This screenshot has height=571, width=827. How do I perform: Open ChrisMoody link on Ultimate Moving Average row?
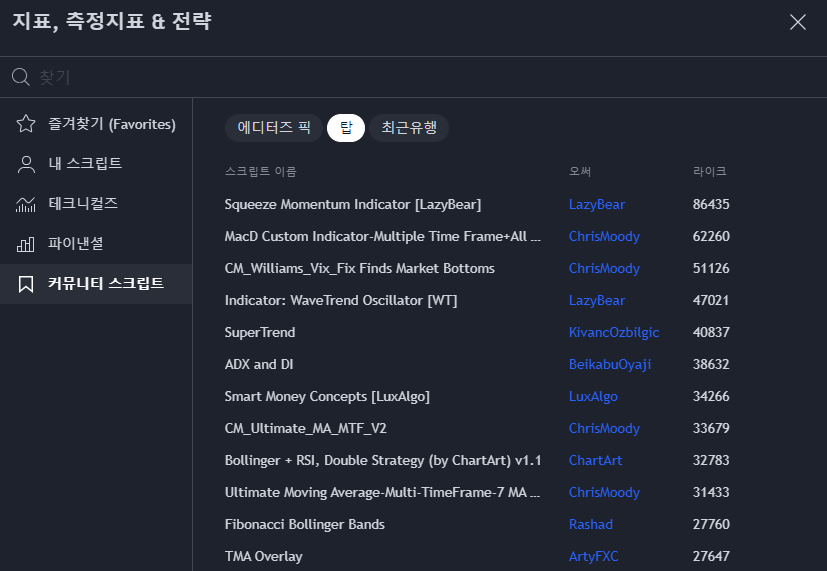click(604, 492)
